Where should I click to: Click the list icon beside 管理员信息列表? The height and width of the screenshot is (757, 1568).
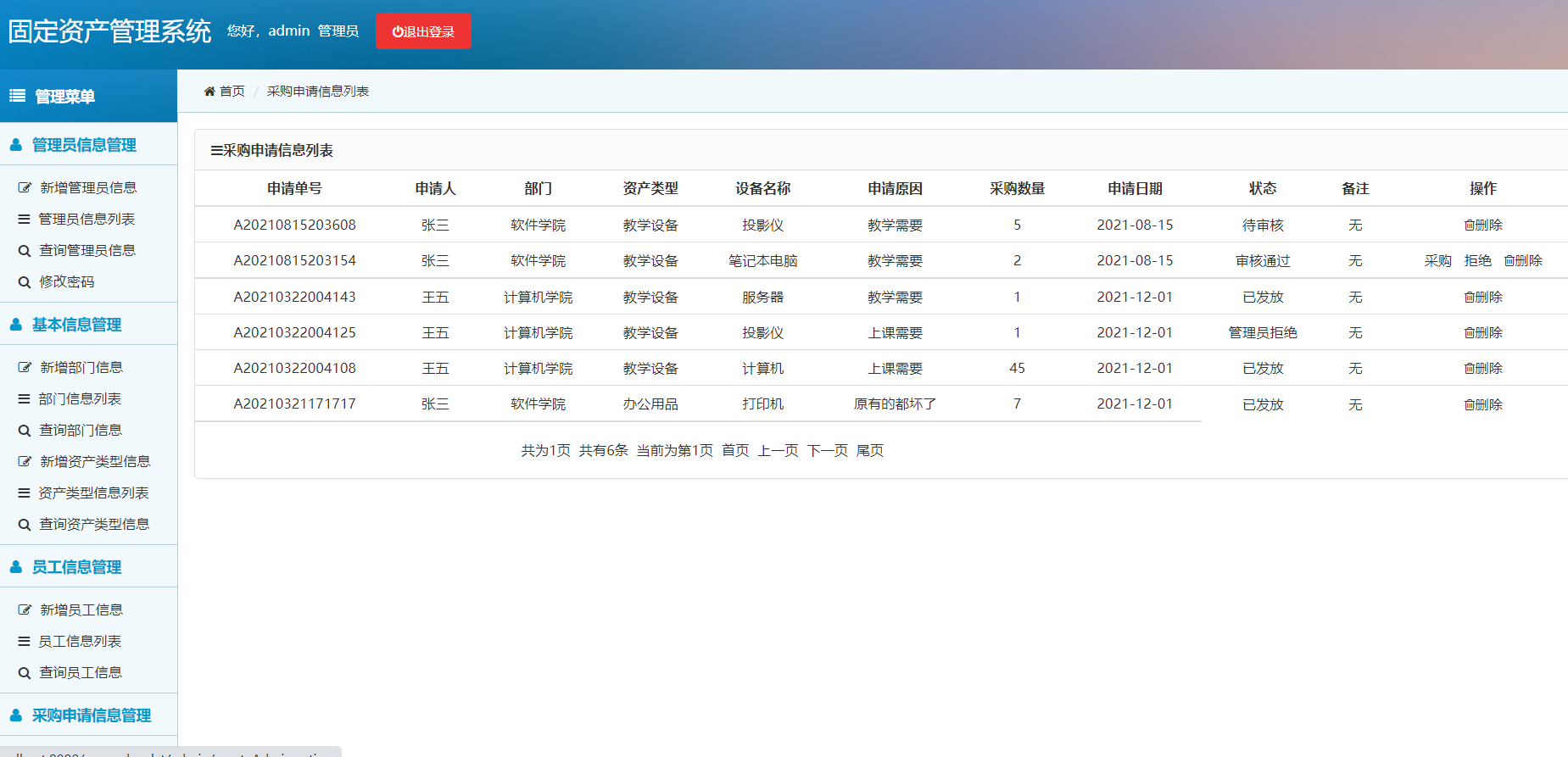[x=24, y=220]
